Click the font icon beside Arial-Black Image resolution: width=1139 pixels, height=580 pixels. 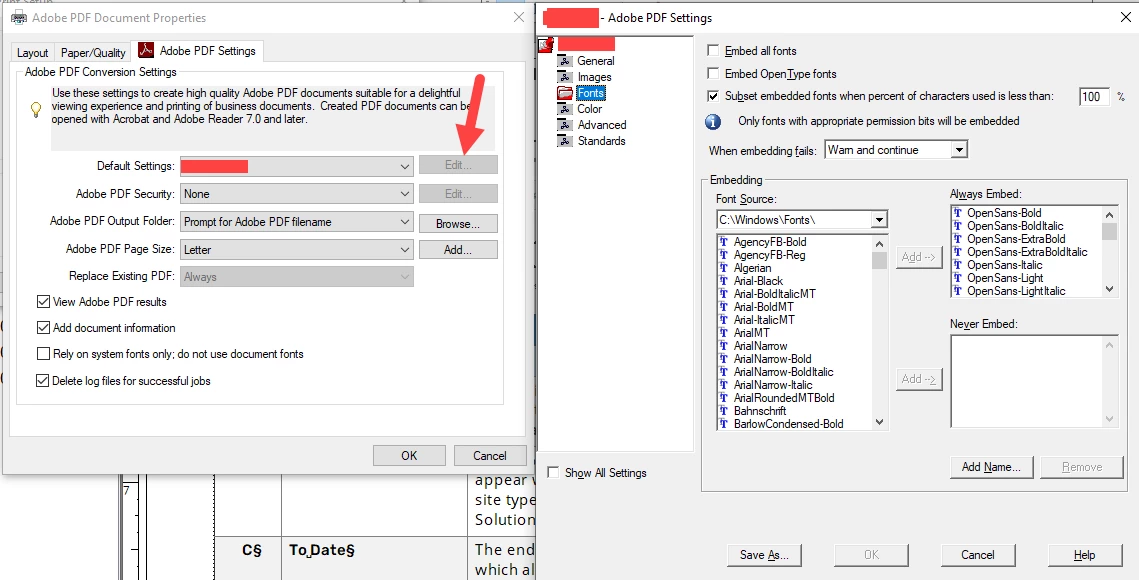[x=723, y=281]
